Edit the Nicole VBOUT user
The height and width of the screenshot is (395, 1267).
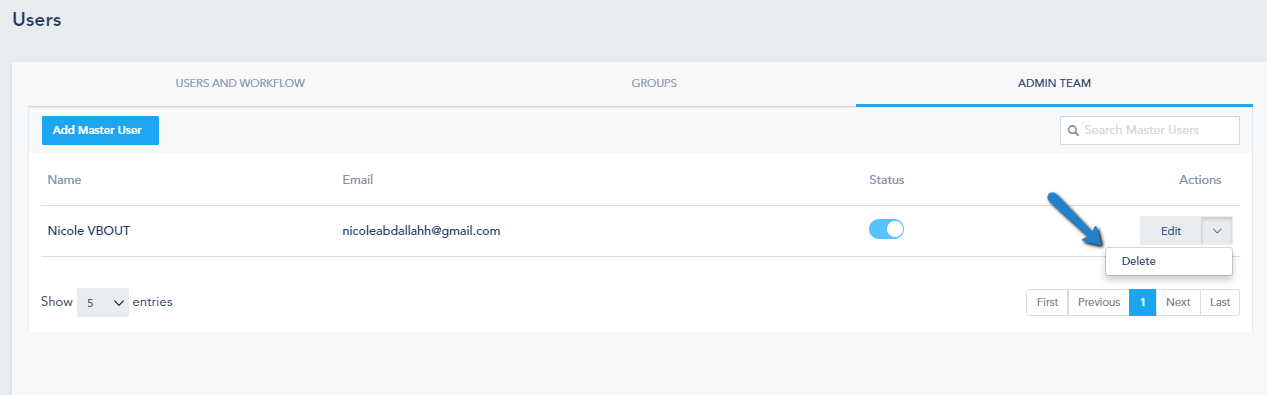click(1171, 231)
